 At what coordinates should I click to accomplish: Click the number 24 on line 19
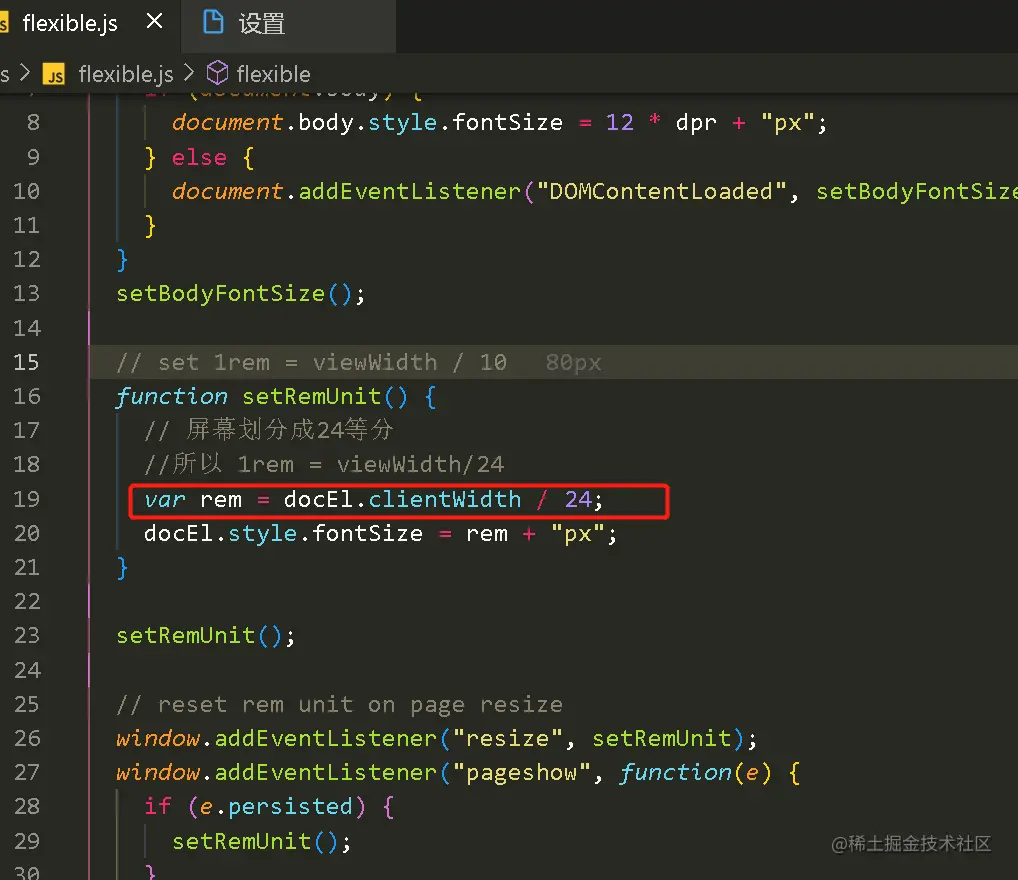point(578,499)
